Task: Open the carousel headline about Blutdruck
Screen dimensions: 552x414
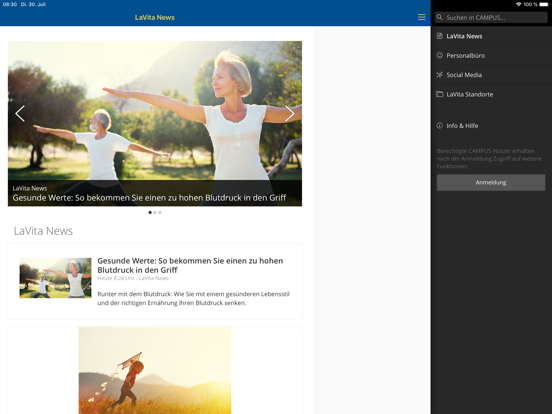Action: coord(149,198)
